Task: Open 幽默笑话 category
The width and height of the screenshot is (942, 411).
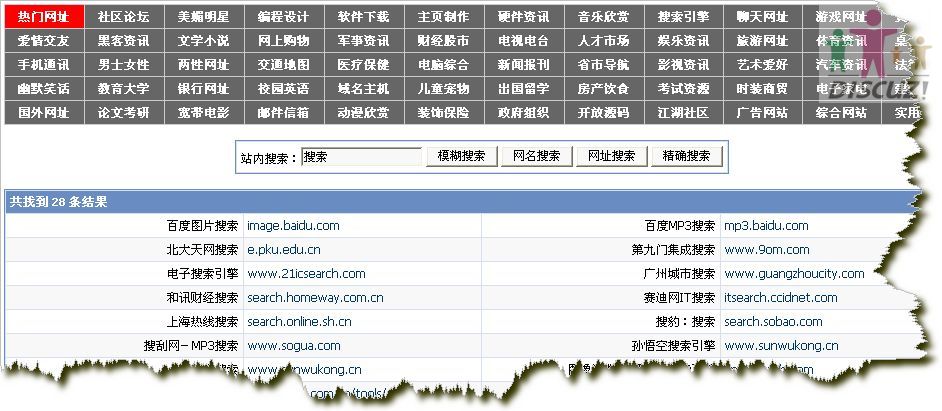Action: (x=44, y=89)
